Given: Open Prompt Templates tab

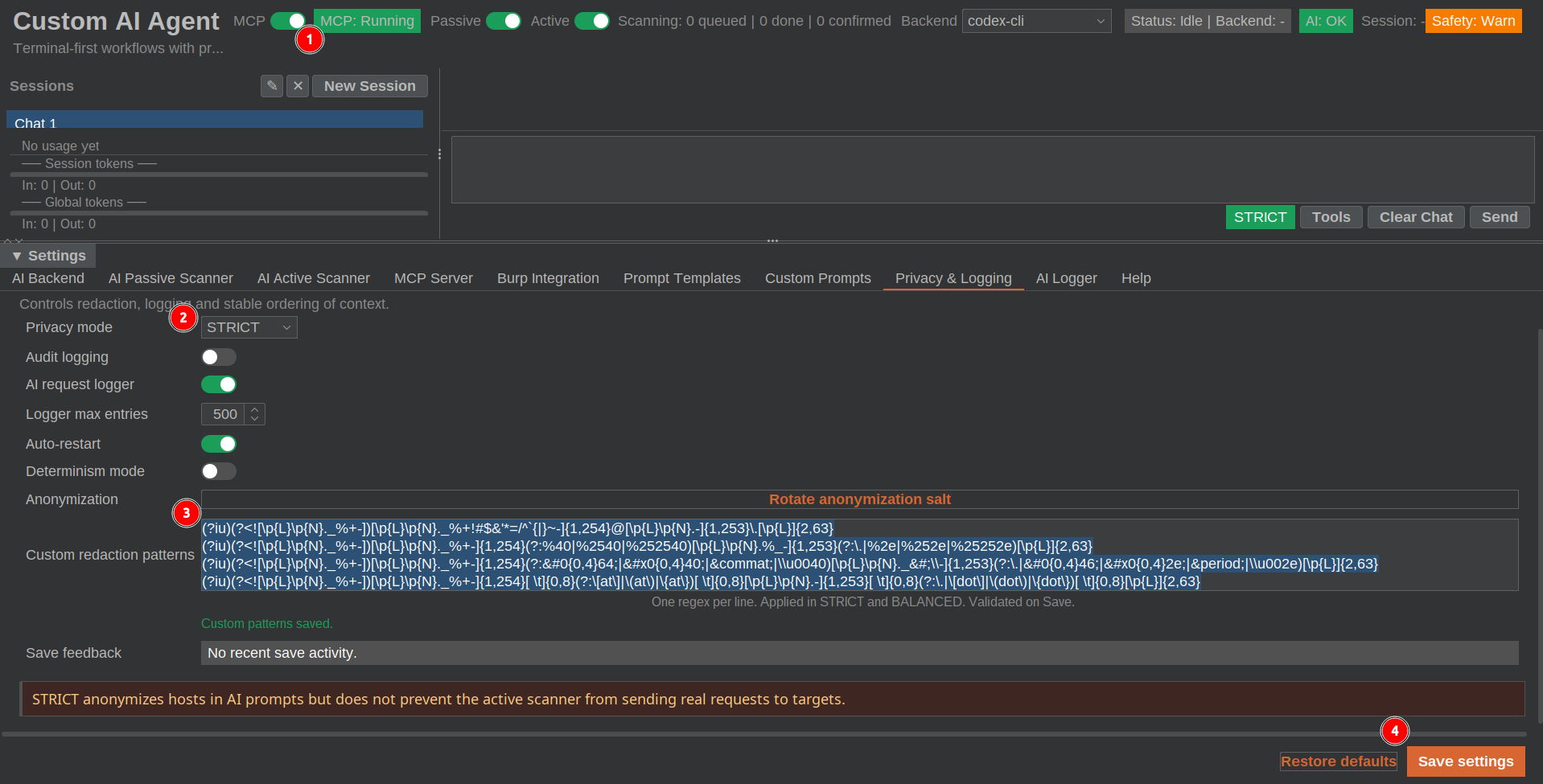Looking at the screenshot, I should click(682, 278).
